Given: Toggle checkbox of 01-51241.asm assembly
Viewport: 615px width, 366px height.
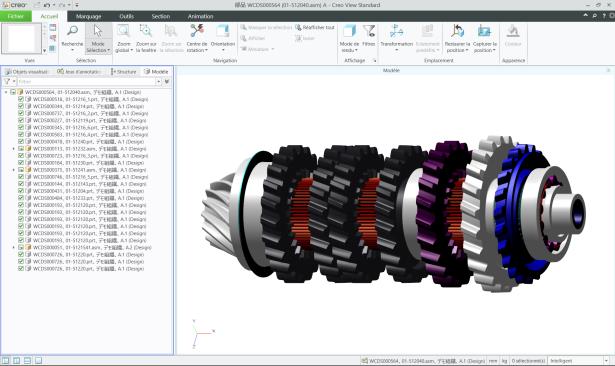Looking at the screenshot, I should click(x=21, y=170).
